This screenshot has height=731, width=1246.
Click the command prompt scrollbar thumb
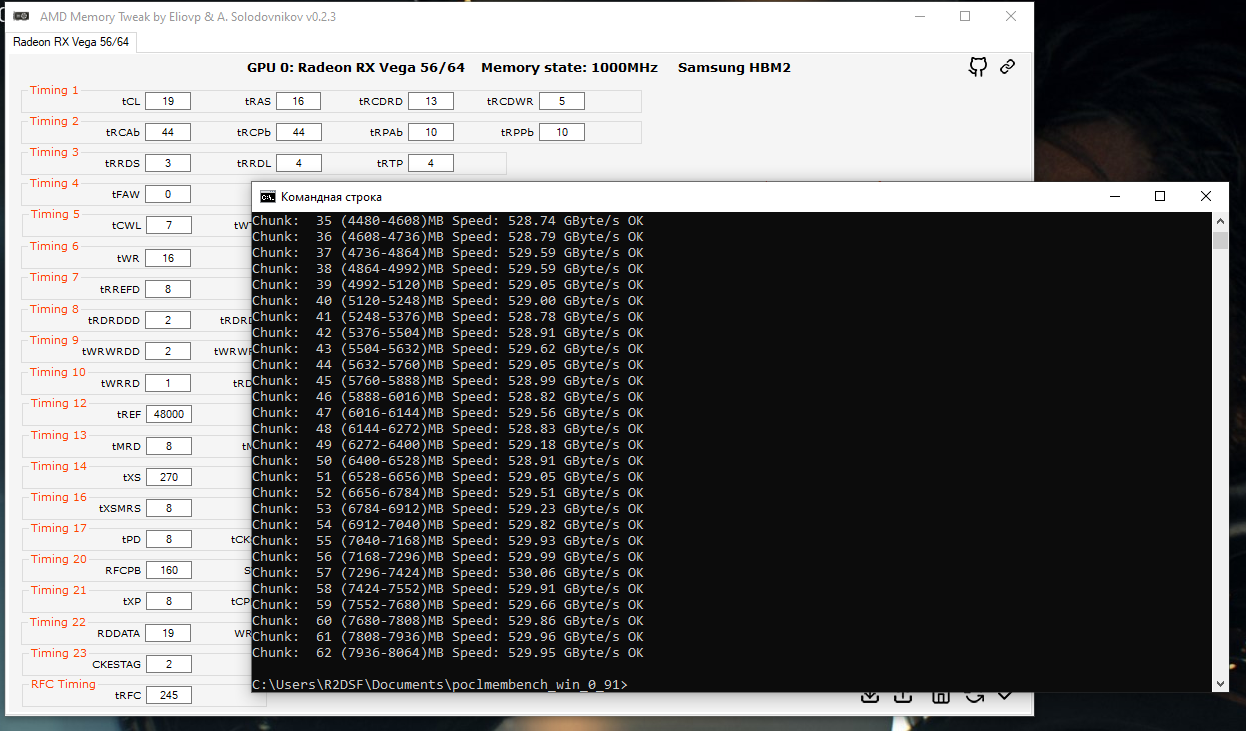(1219, 240)
